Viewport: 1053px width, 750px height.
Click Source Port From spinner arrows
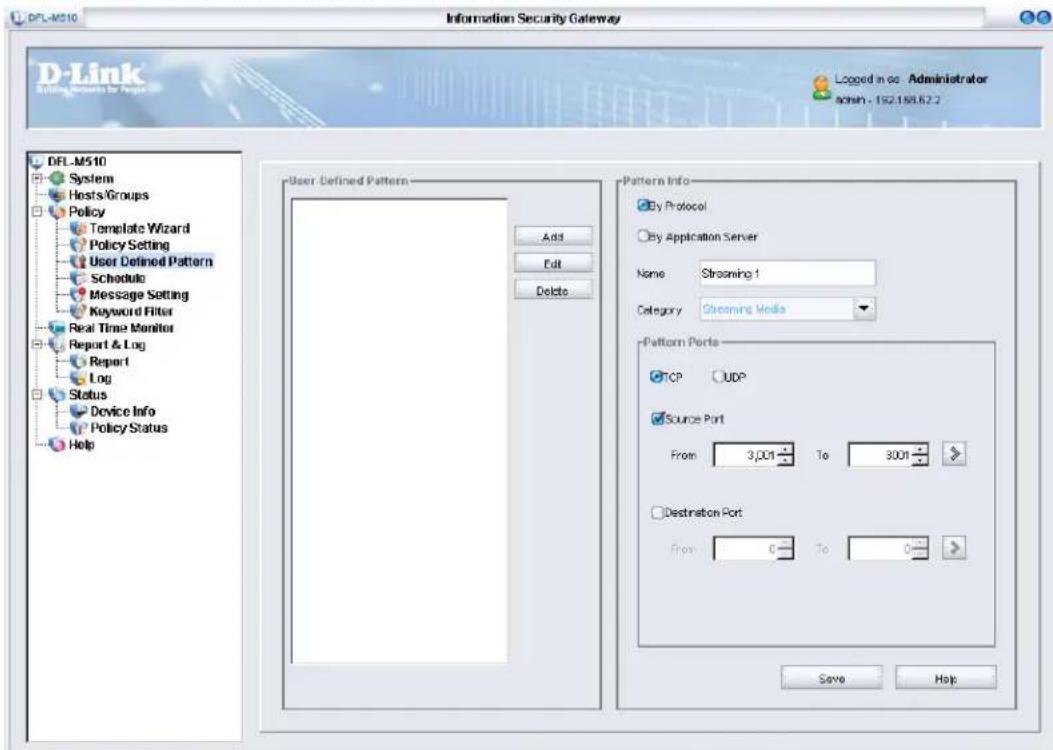click(x=786, y=455)
